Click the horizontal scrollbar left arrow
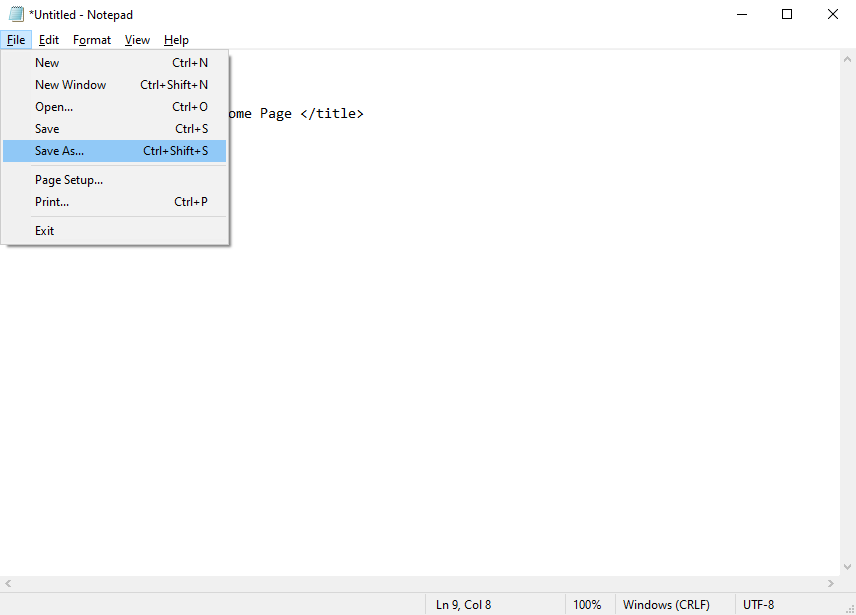This screenshot has height=615, width=856. point(8,583)
